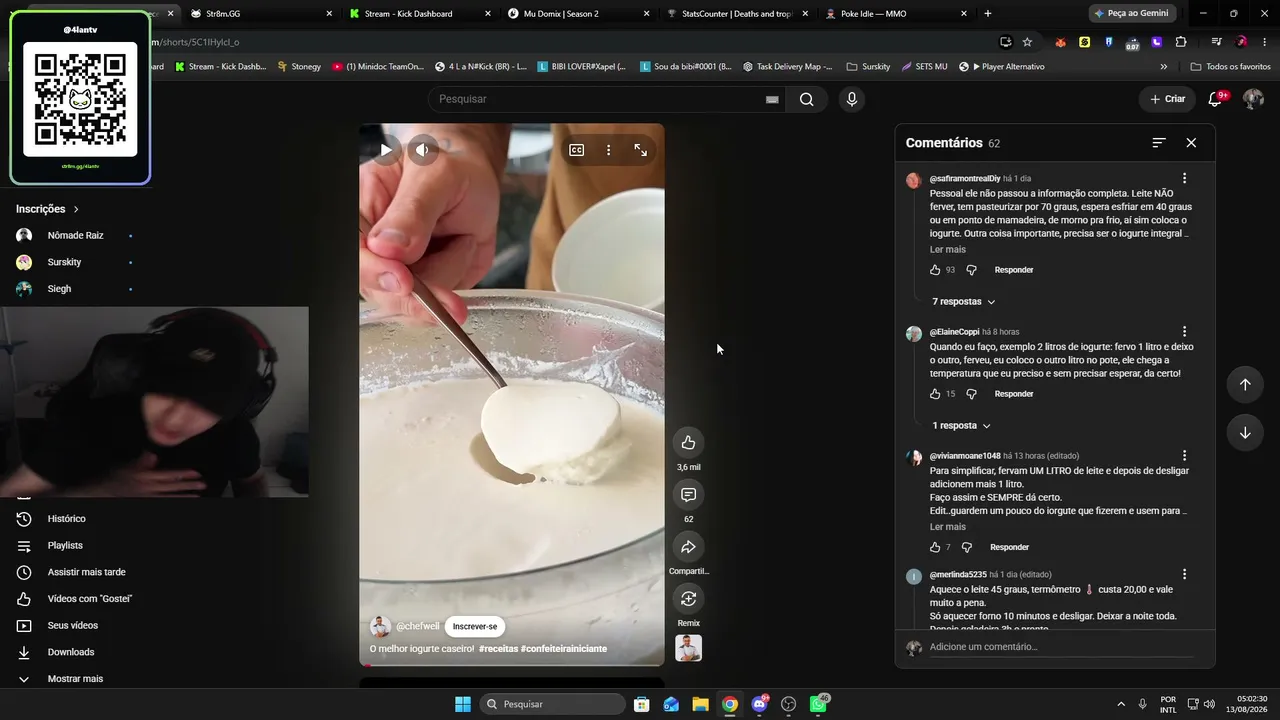
Task: Expand the Inscrições section chevron
Action: [x=76, y=209]
